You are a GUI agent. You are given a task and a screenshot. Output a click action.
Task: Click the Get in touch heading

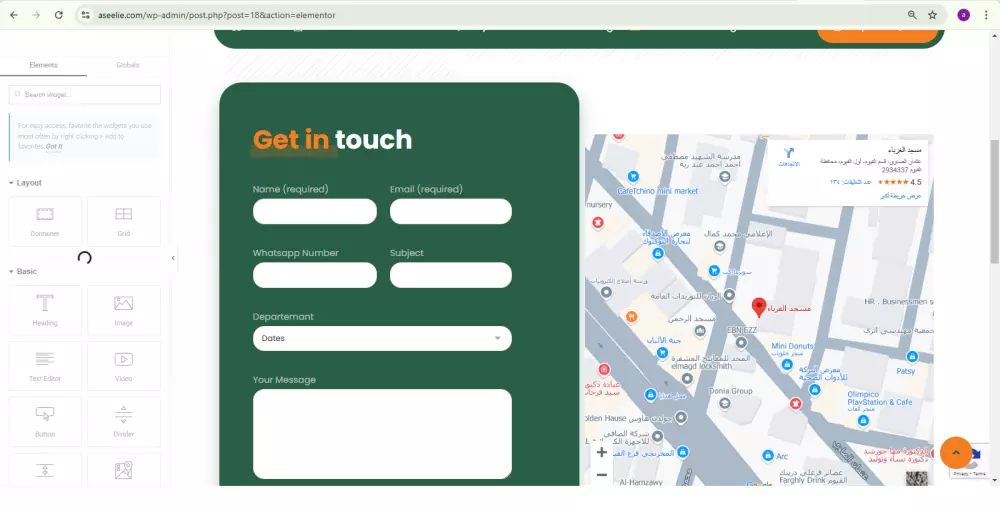point(332,140)
